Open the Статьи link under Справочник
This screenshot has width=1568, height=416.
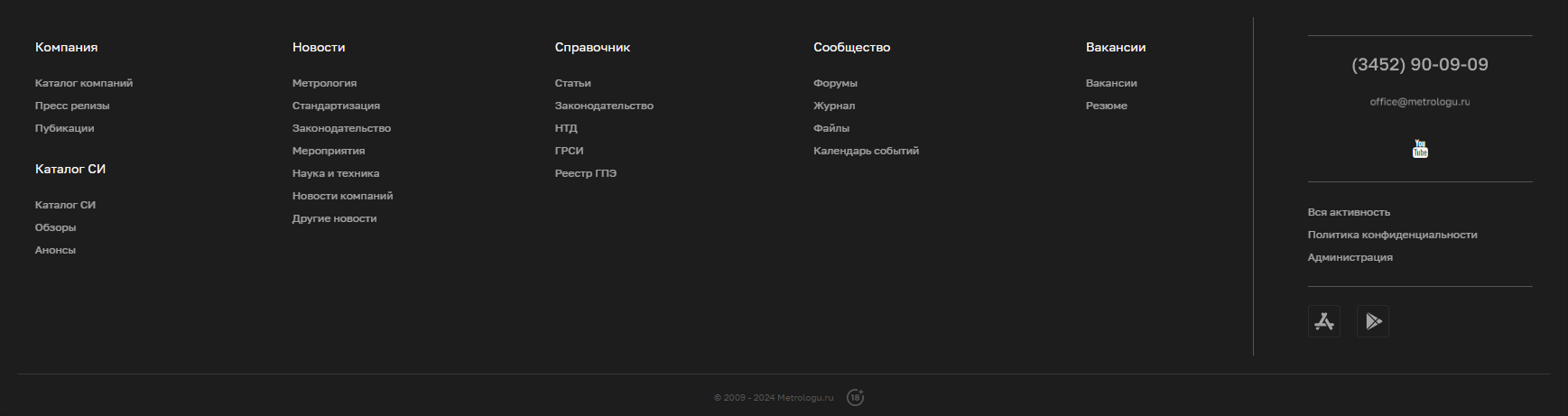tap(572, 83)
